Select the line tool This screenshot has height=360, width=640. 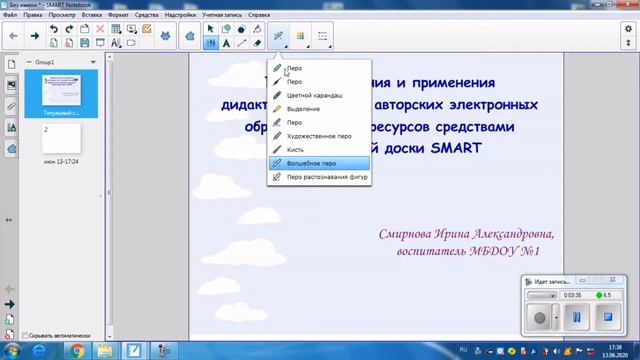point(242,43)
